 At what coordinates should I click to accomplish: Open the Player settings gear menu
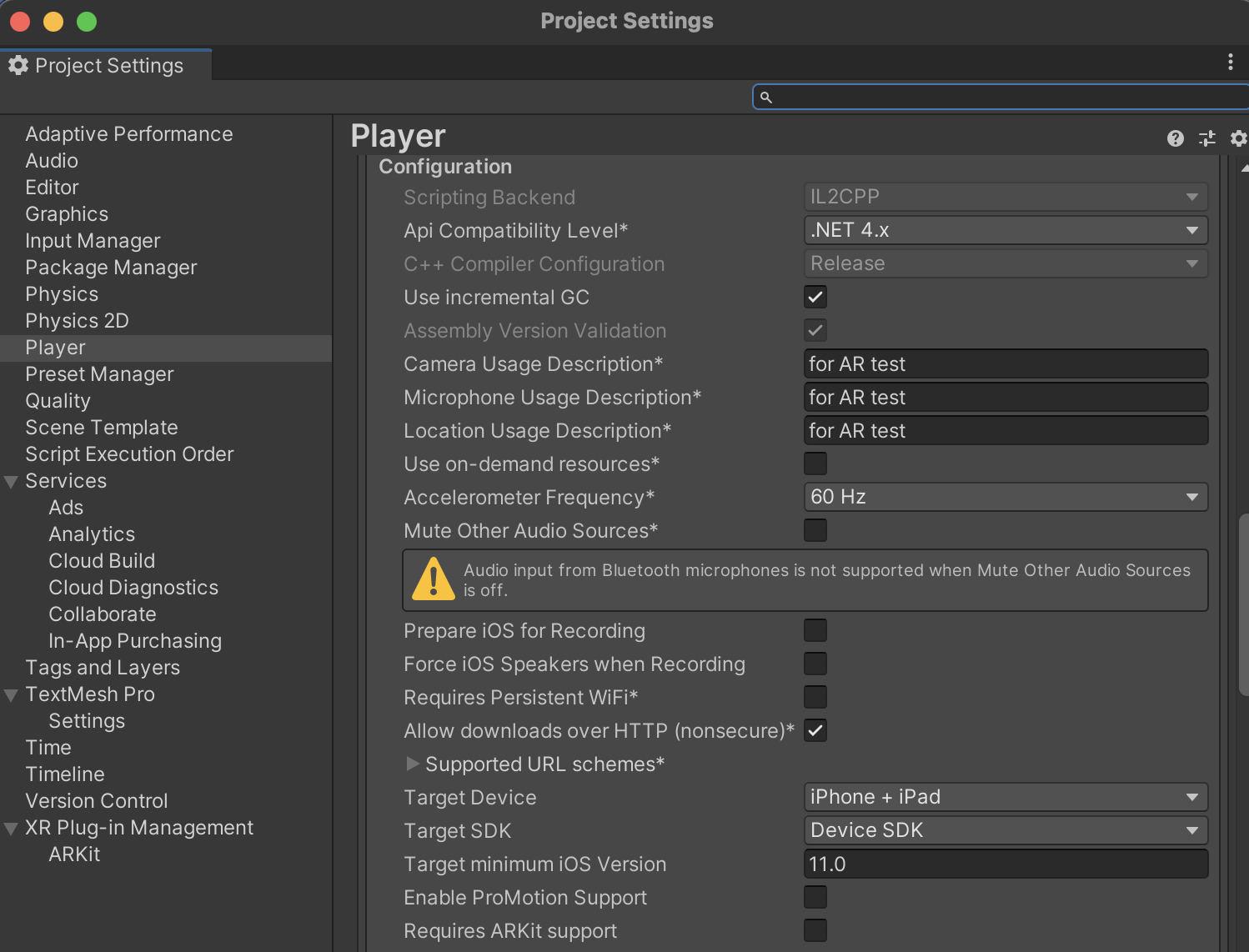(x=1238, y=138)
